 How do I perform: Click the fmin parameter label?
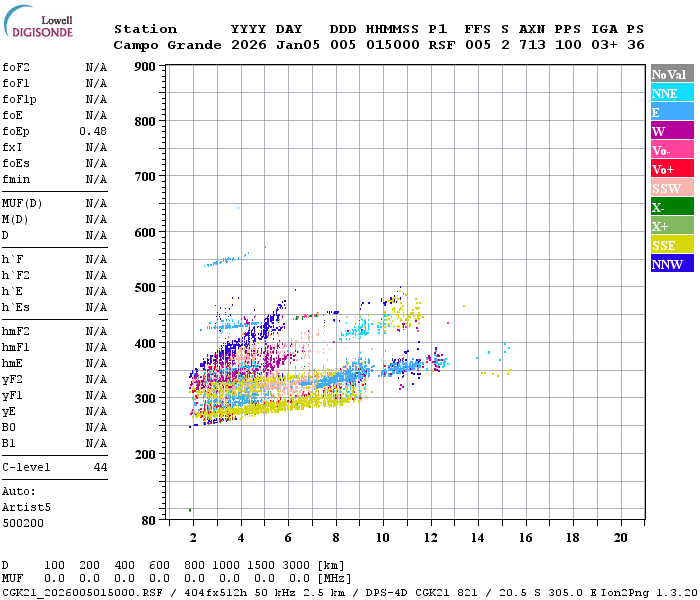coord(16,179)
